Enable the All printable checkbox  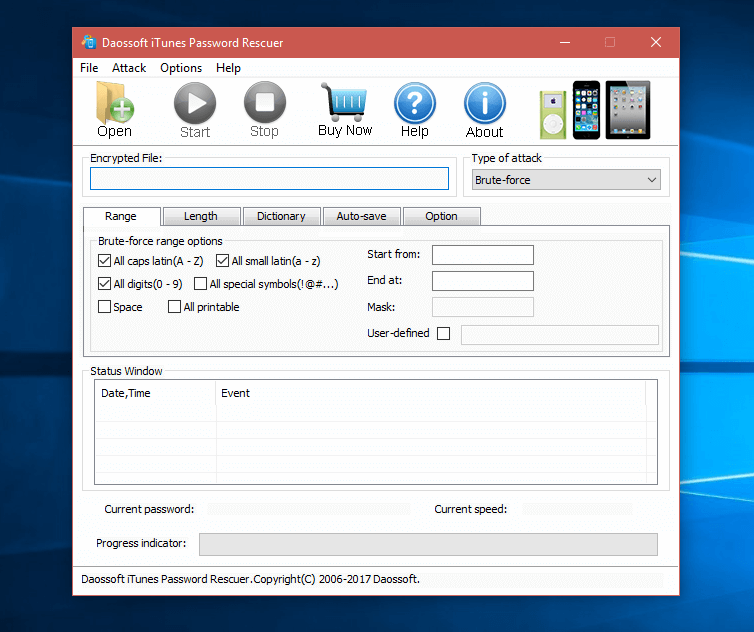pyautogui.click(x=175, y=307)
